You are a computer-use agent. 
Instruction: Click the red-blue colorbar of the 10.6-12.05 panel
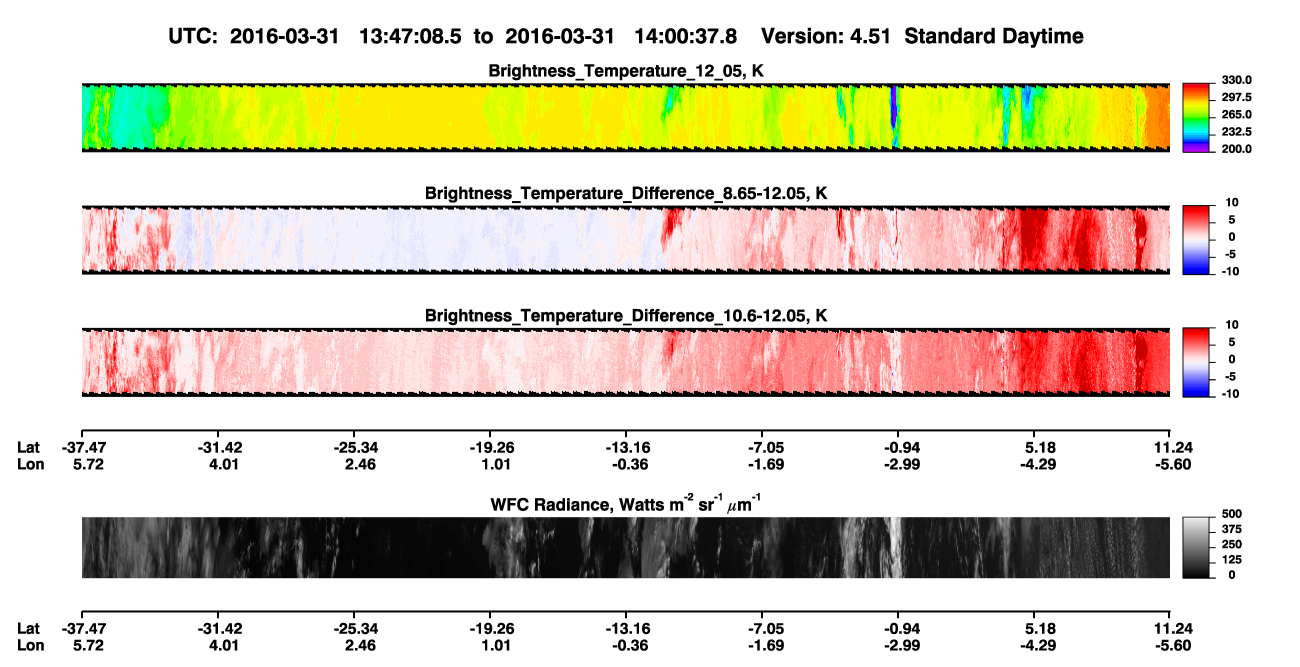(1197, 361)
